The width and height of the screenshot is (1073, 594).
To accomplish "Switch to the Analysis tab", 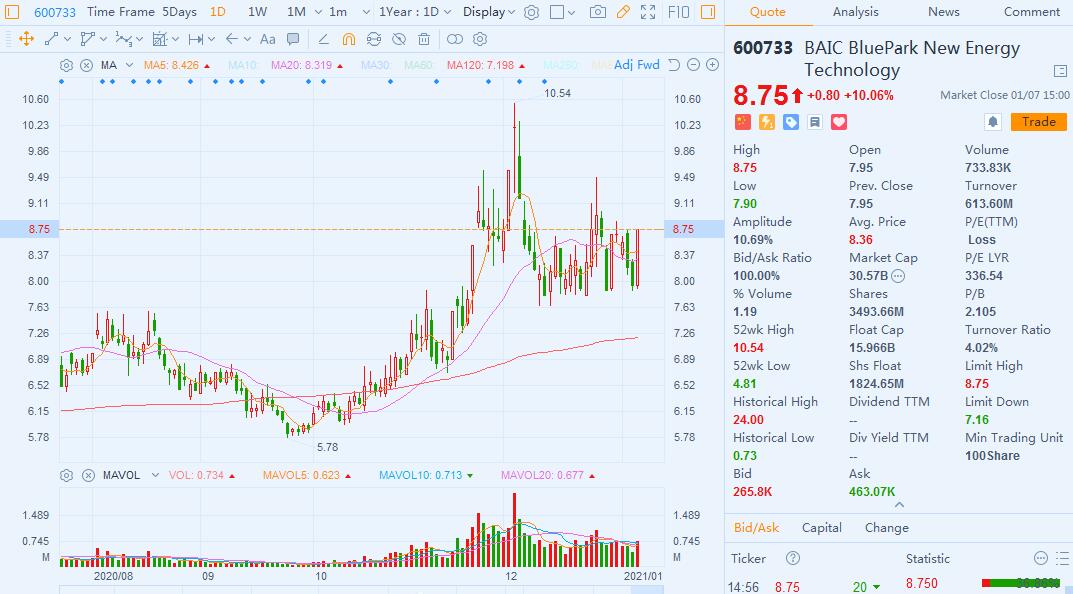I will [x=855, y=12].
